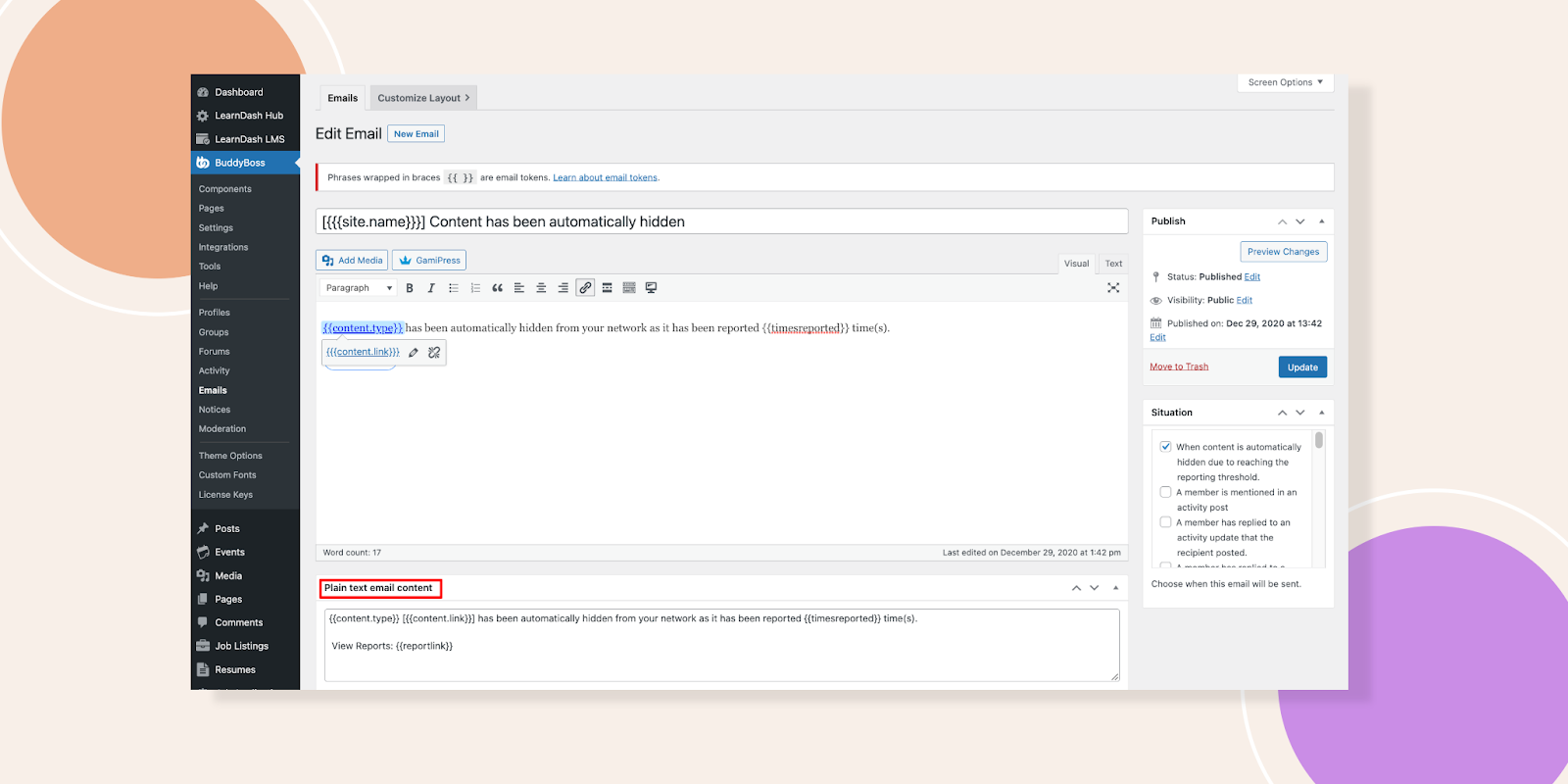The image size is (1568, 784).
Task: Move Situation panel up
Action: (1282, 413)
